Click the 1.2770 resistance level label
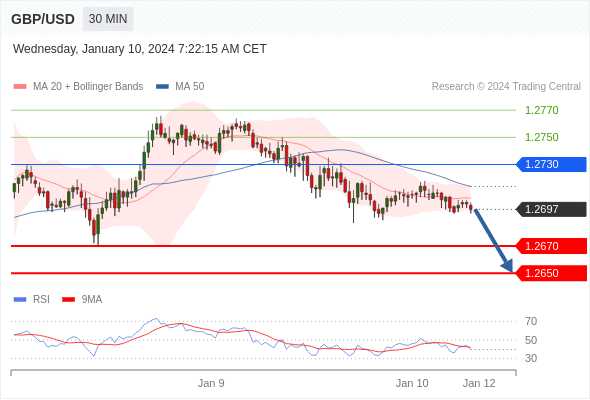 541,110
